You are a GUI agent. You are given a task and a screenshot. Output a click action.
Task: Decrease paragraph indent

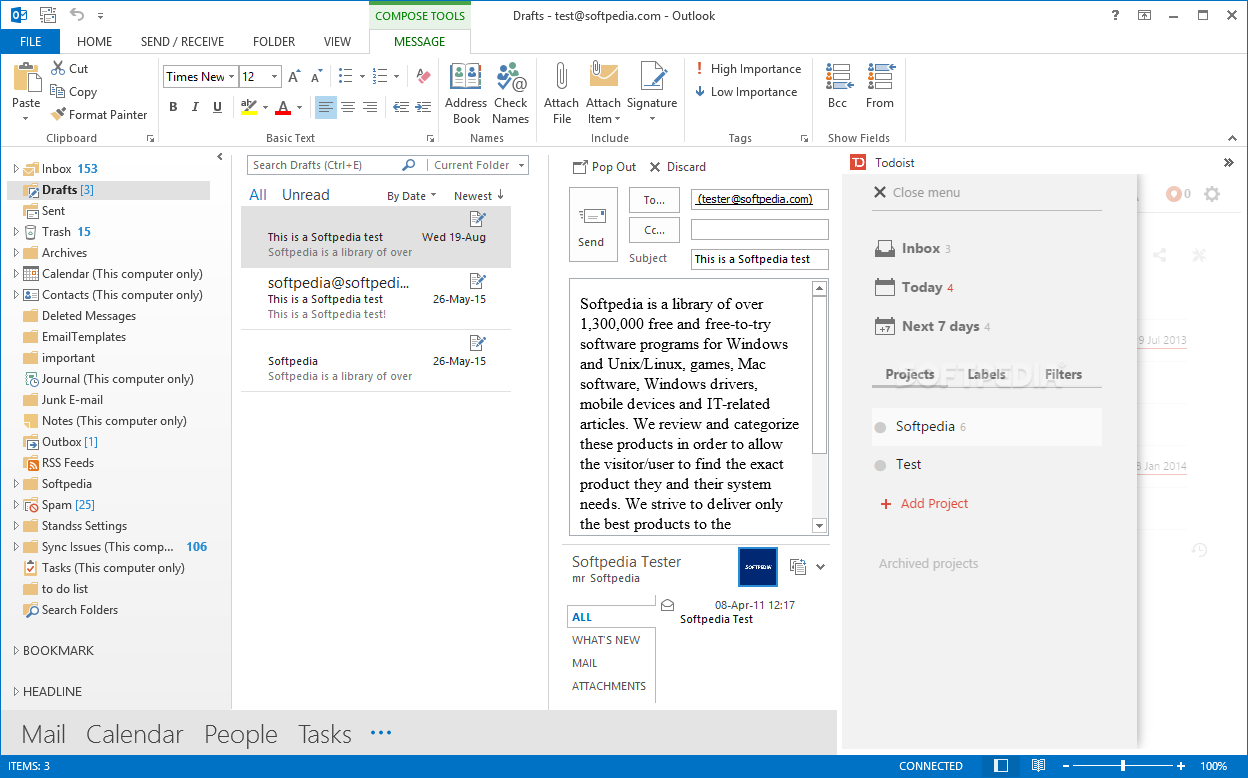point(400,107)
